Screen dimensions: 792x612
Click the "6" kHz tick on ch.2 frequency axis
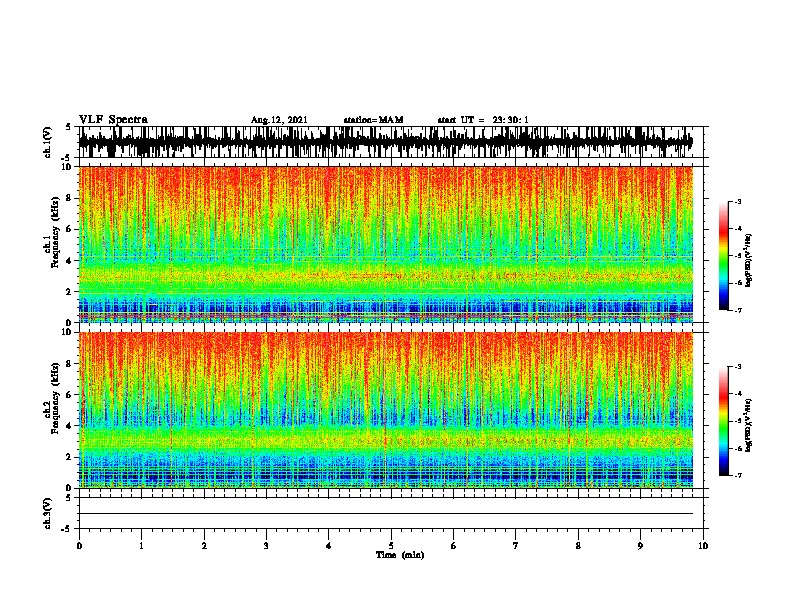69,395
